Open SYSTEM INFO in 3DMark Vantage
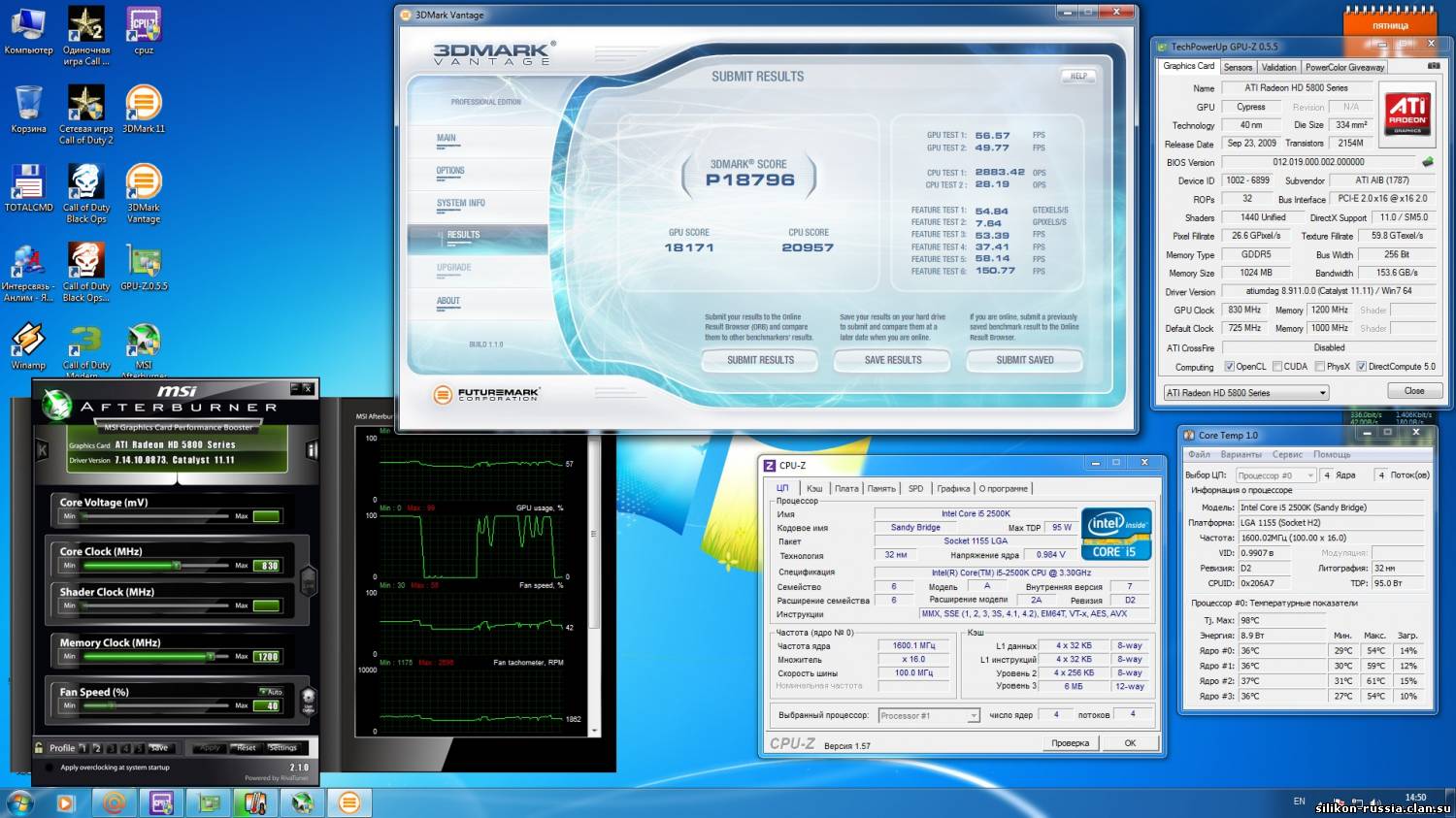The image size is (1456, 818). [461, 203]
